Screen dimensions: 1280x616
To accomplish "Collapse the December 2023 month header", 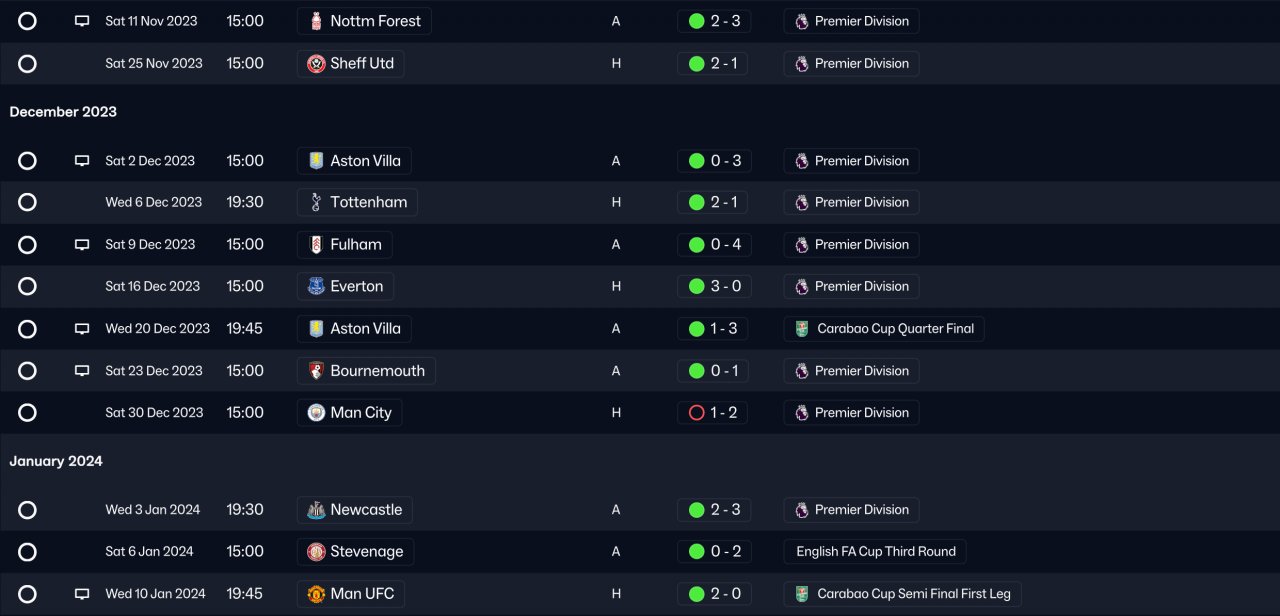I will [x=63, y=112].
